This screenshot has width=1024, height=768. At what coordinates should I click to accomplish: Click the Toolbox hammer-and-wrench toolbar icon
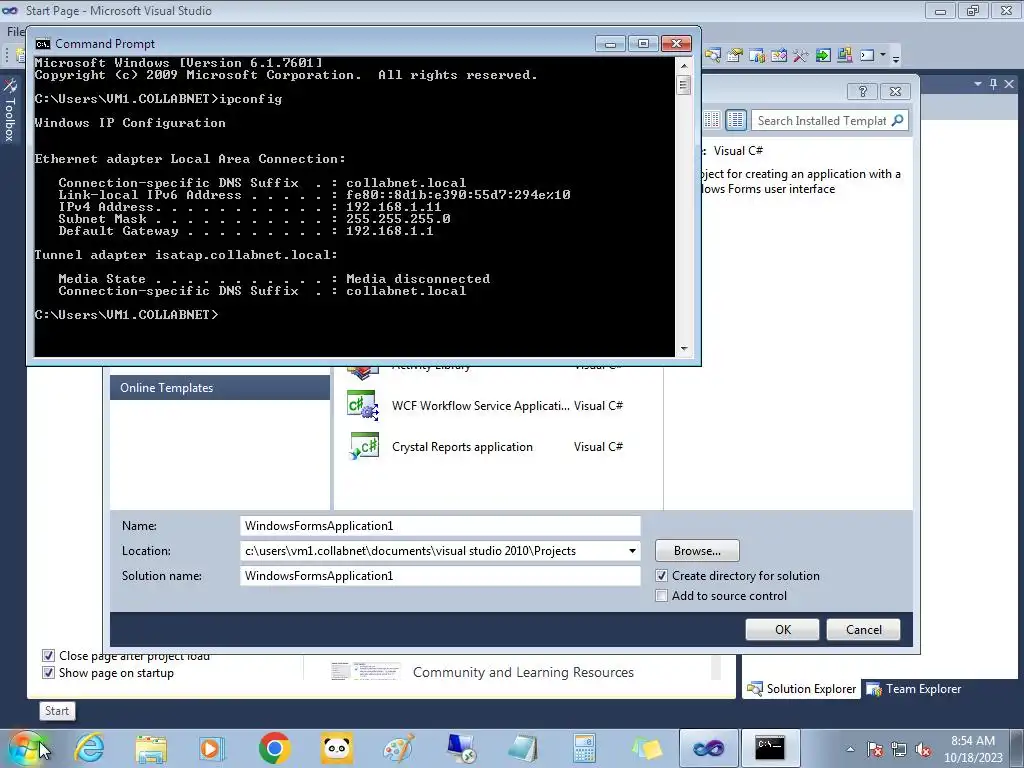click(801, 56)
